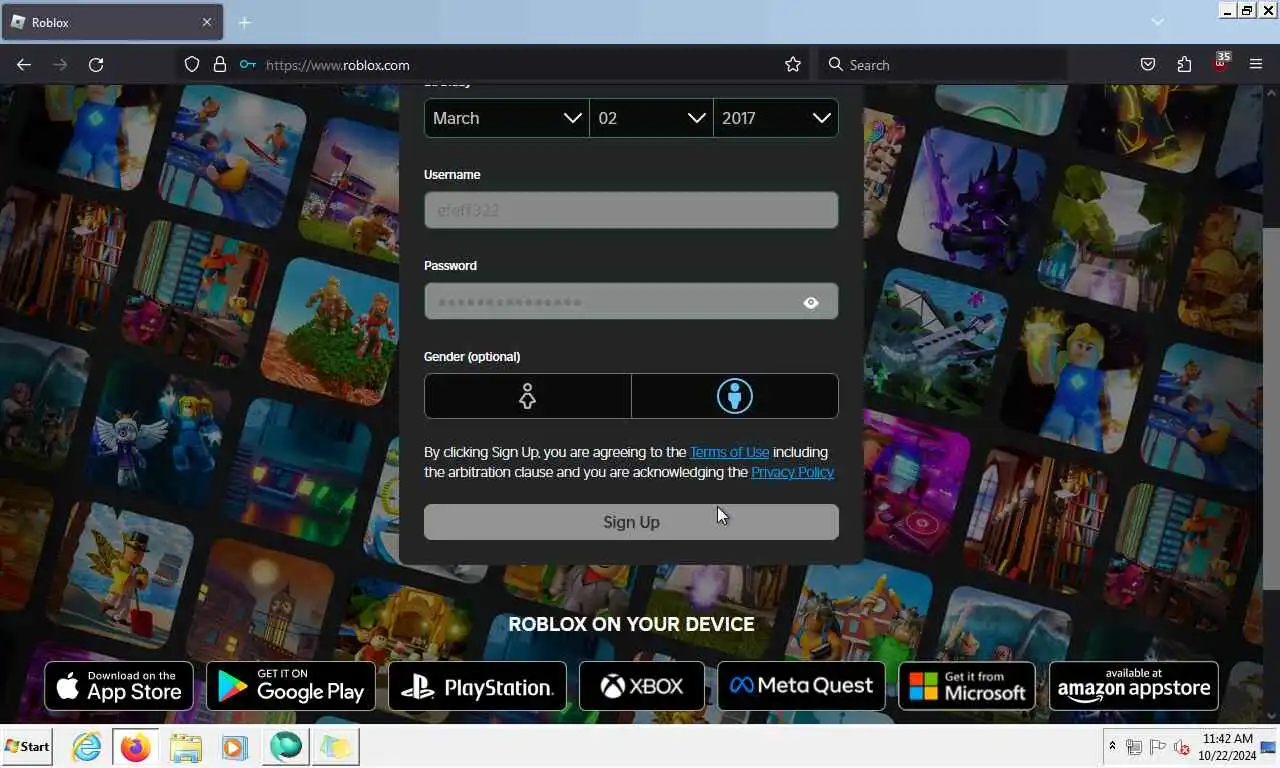Open the Google Play download badge
The image size is (1280, 768).
pyautogui.click(x=291, y=686)
